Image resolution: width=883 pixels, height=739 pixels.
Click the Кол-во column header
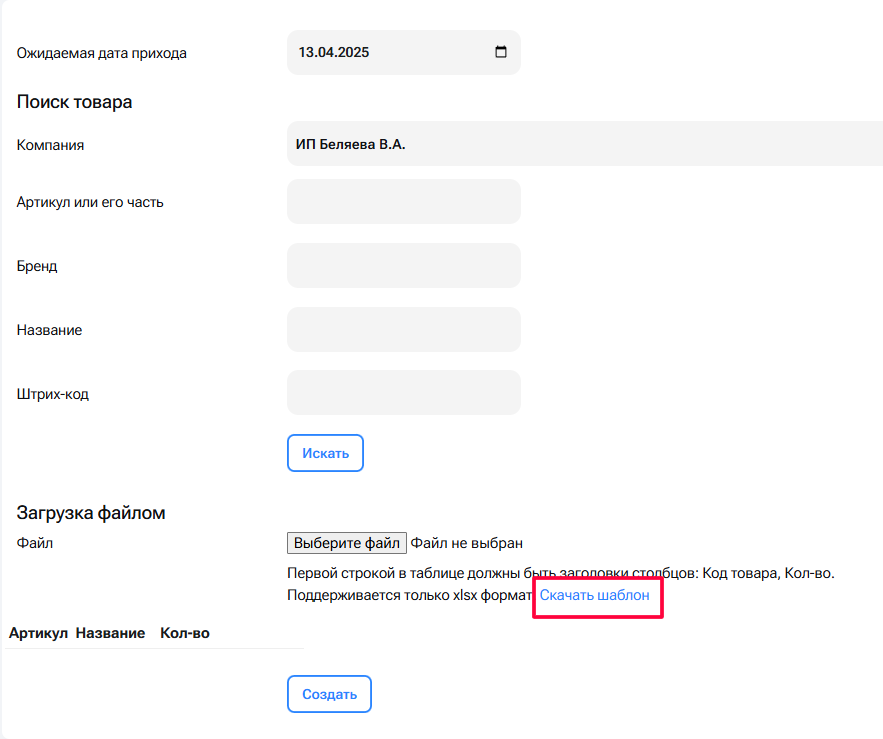pos(185,633)
